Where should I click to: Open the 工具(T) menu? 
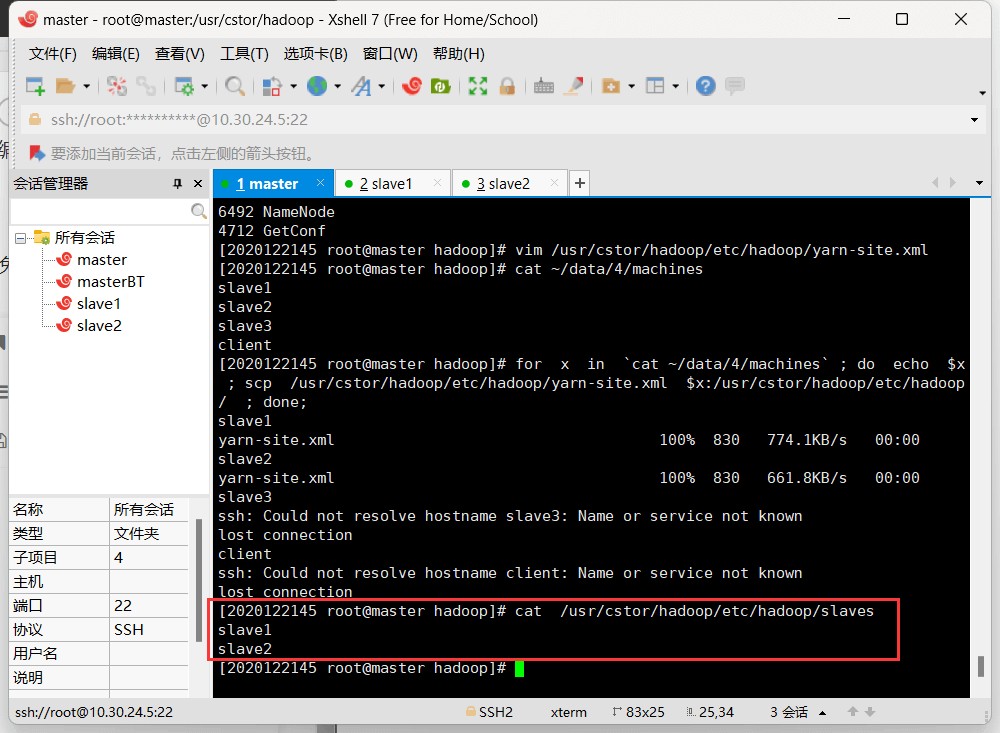[x=244, y=54]
